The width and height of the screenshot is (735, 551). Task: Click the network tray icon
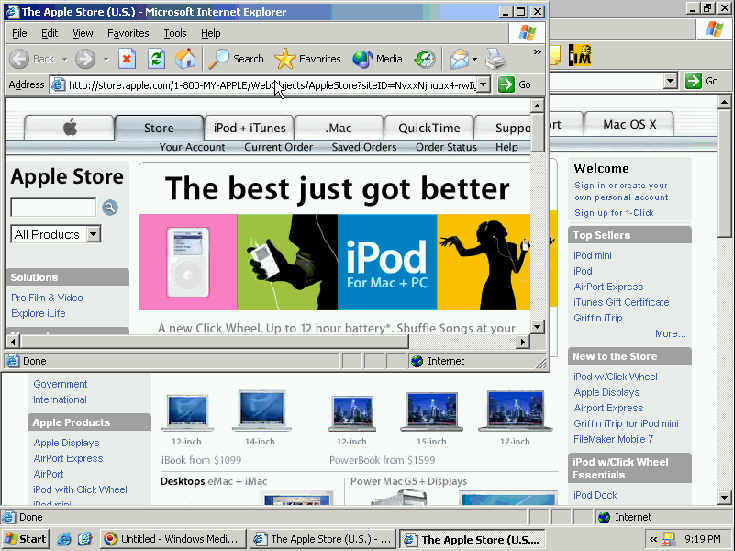coord(668,539)
